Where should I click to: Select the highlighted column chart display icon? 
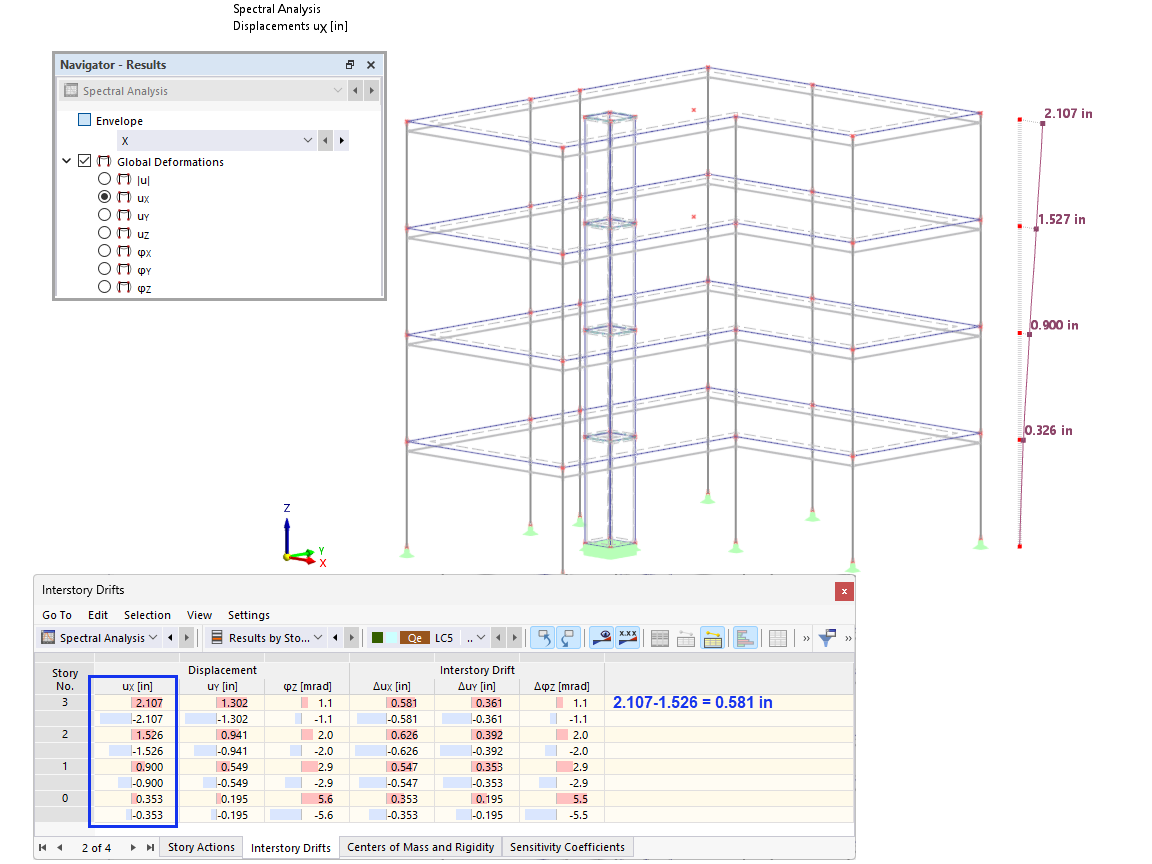746,637
